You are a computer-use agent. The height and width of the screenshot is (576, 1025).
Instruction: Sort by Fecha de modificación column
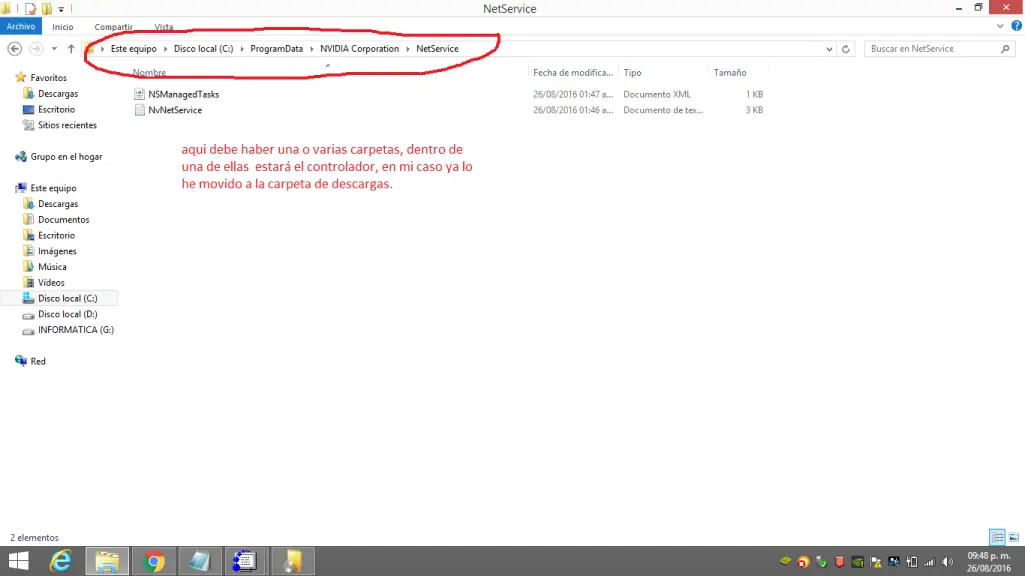pos(573,73)
